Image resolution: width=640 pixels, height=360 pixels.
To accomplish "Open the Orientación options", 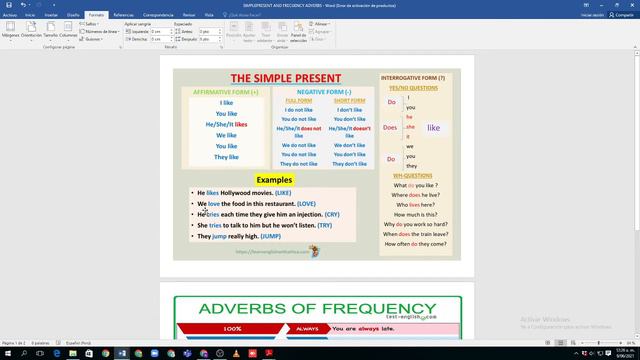I will click(31, 31).
